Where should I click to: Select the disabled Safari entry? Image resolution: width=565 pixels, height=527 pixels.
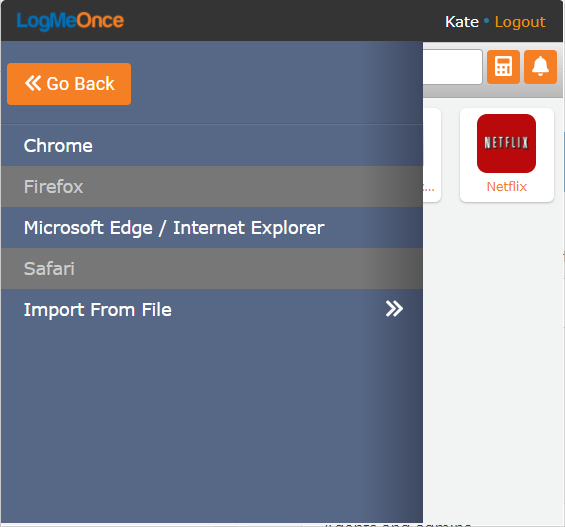(x=212, y=268)
